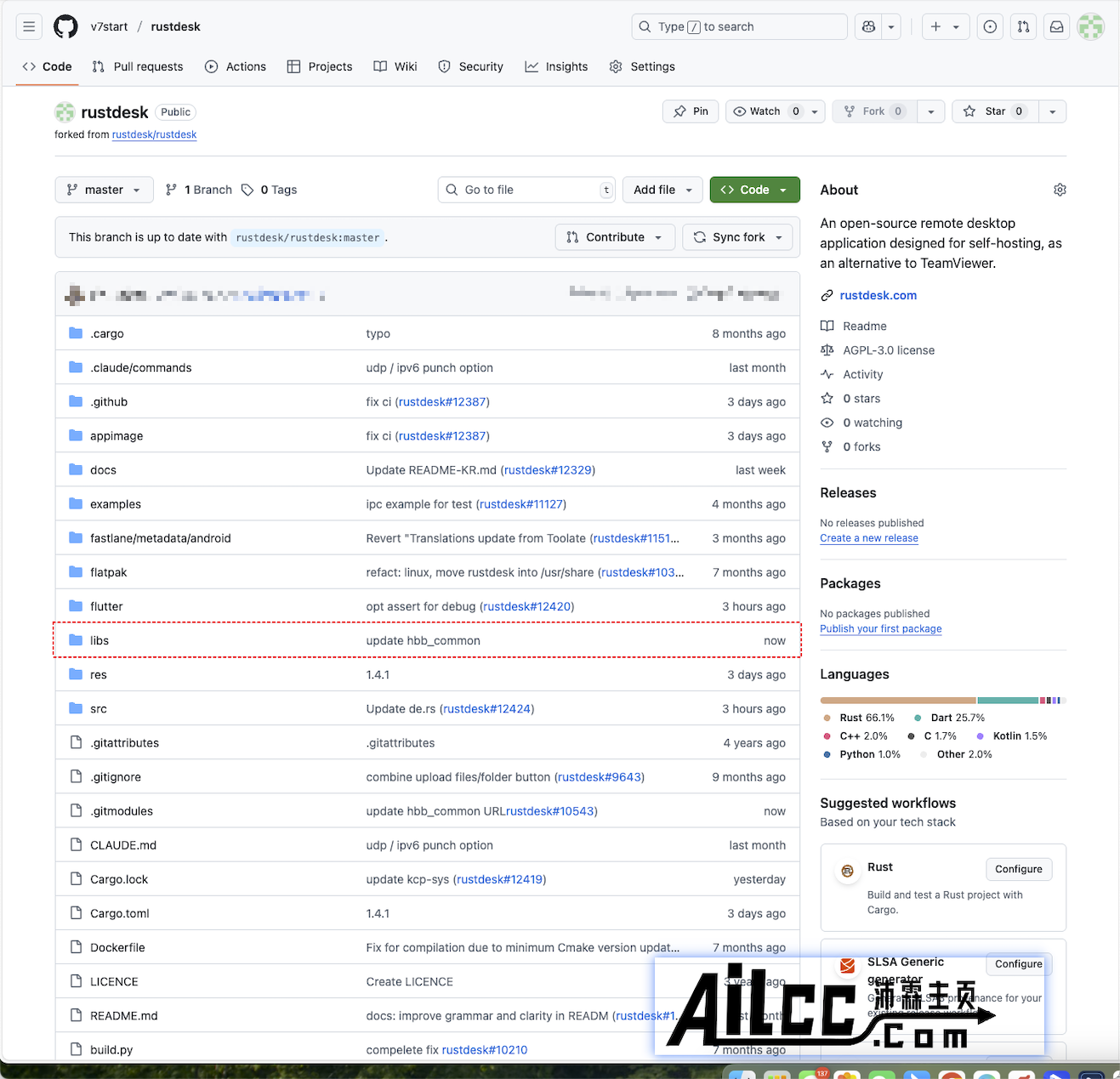Click the 0 stars star icon

[827, 398]
